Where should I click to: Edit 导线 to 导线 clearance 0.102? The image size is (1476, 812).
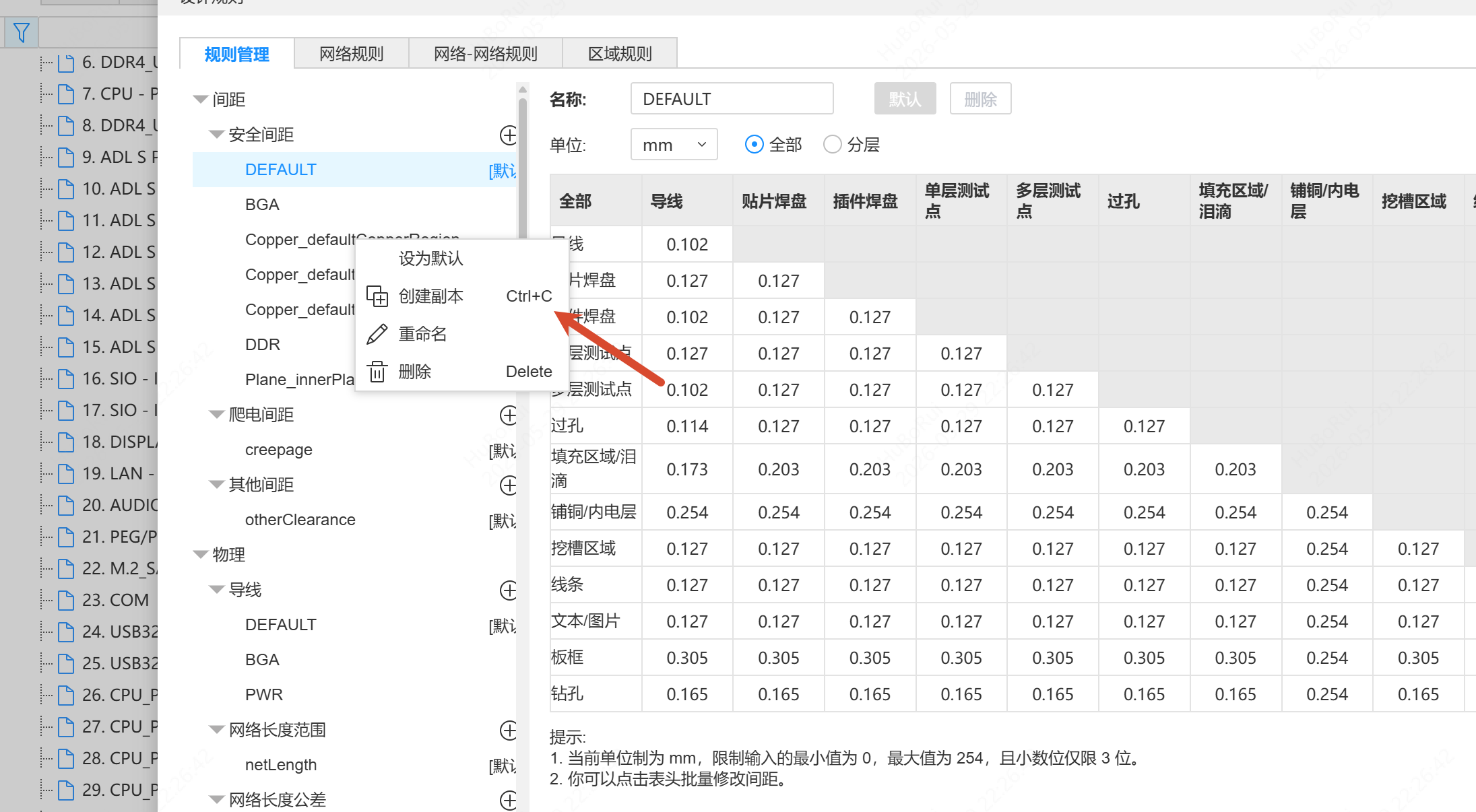coord(687,244)
